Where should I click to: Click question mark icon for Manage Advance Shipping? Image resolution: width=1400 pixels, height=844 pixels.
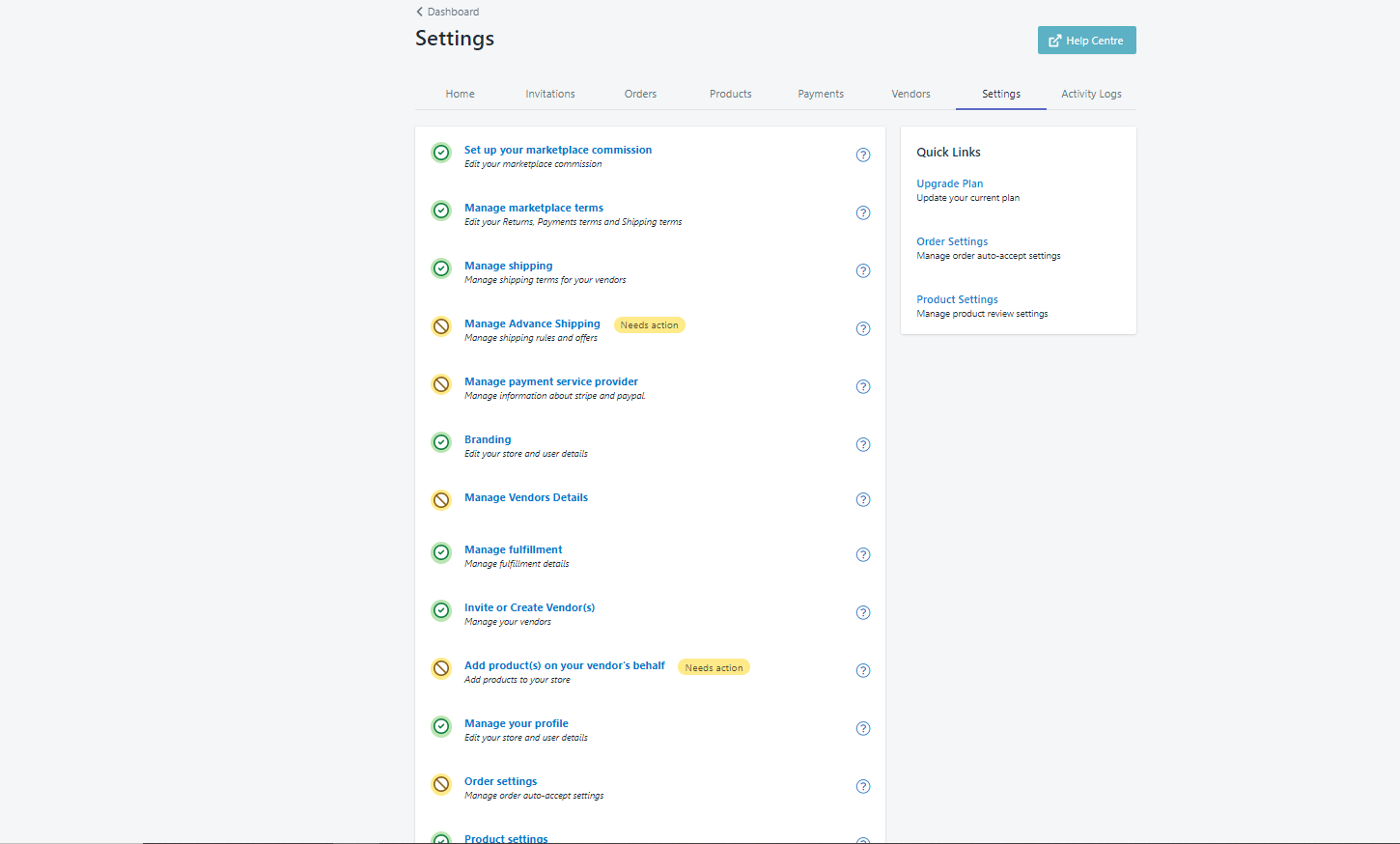(x=863, y=328)
